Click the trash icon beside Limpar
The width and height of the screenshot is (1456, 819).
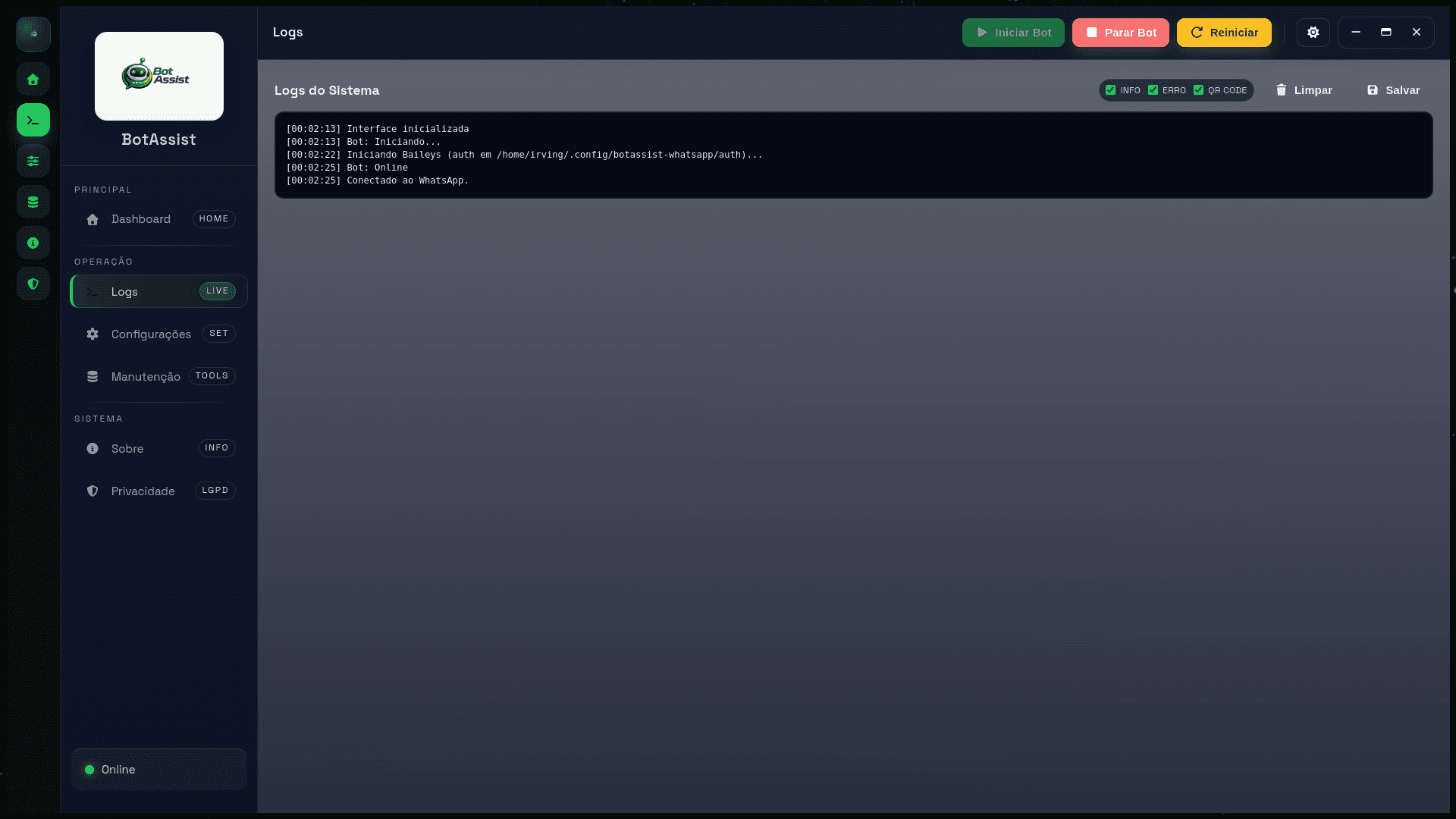(1282, 89)
